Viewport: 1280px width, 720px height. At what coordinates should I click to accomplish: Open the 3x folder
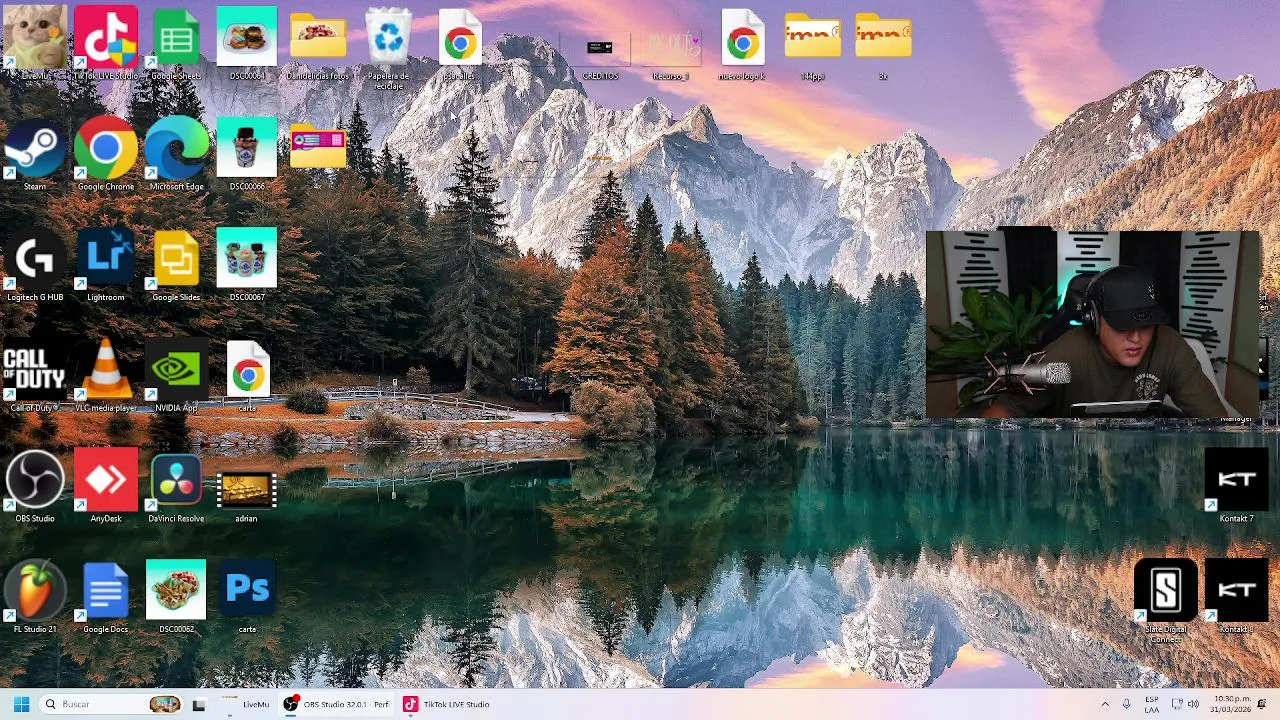pos(883,44)
